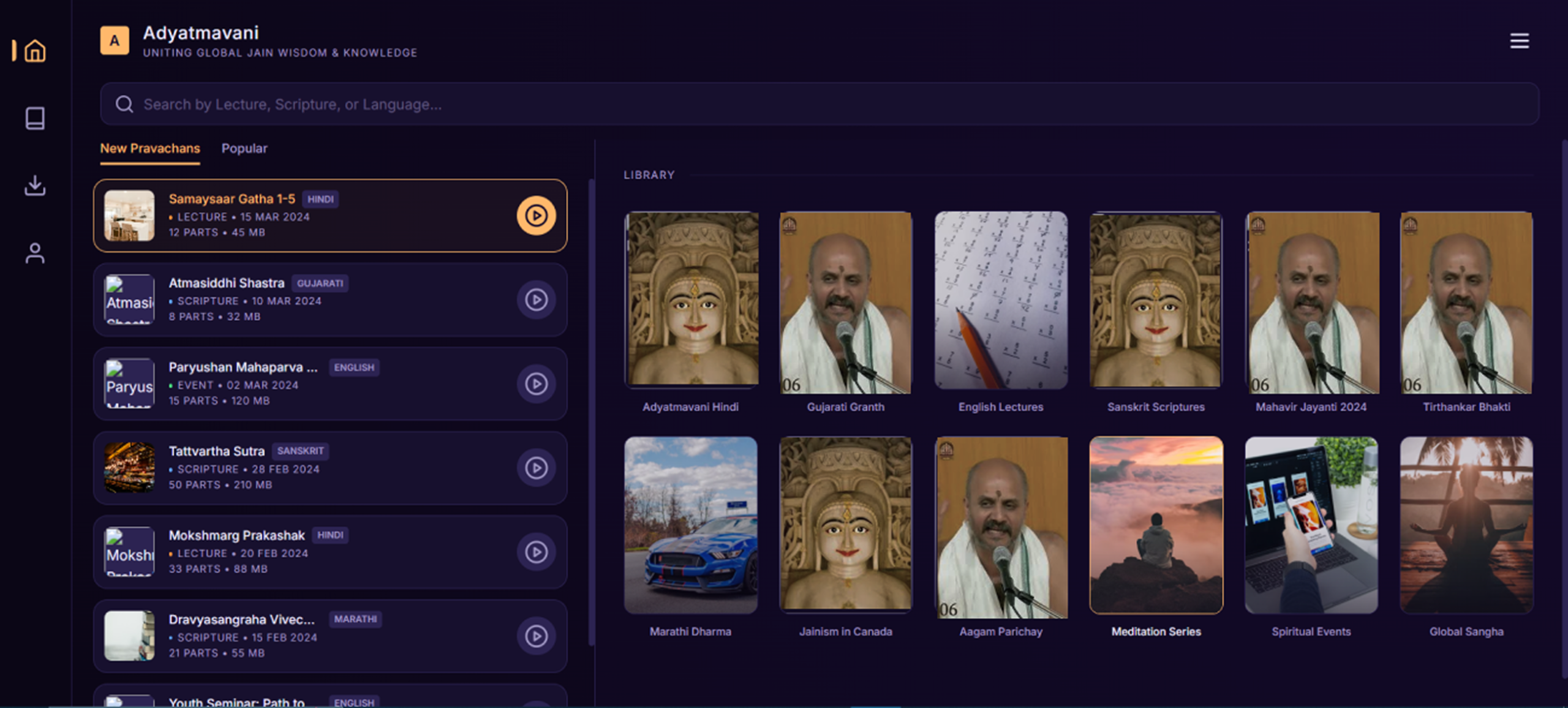Open the English Lectures collection
This screenshot has width=1568, height=708.
1001,300
